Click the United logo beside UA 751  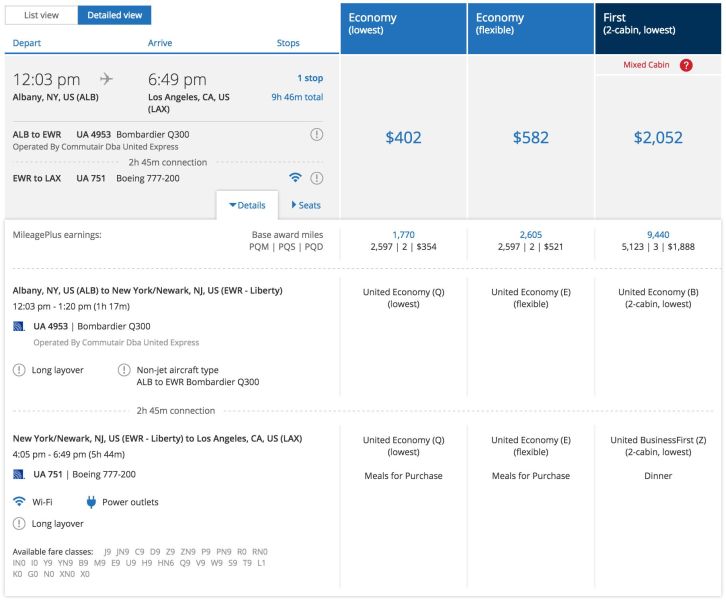[x=19, y=474]
